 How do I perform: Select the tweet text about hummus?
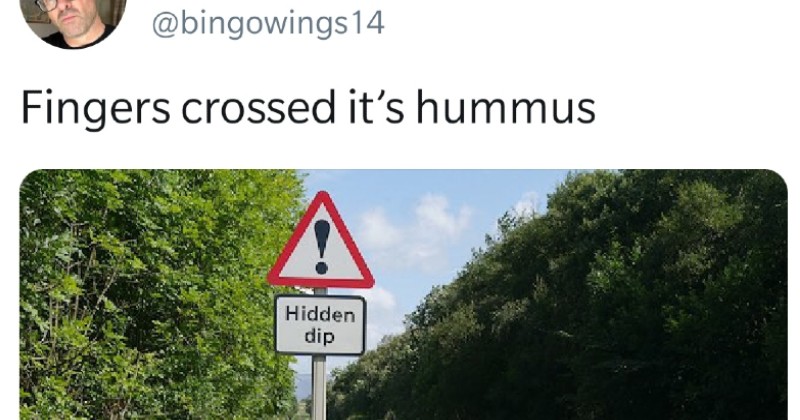click(x=308, y=107)
